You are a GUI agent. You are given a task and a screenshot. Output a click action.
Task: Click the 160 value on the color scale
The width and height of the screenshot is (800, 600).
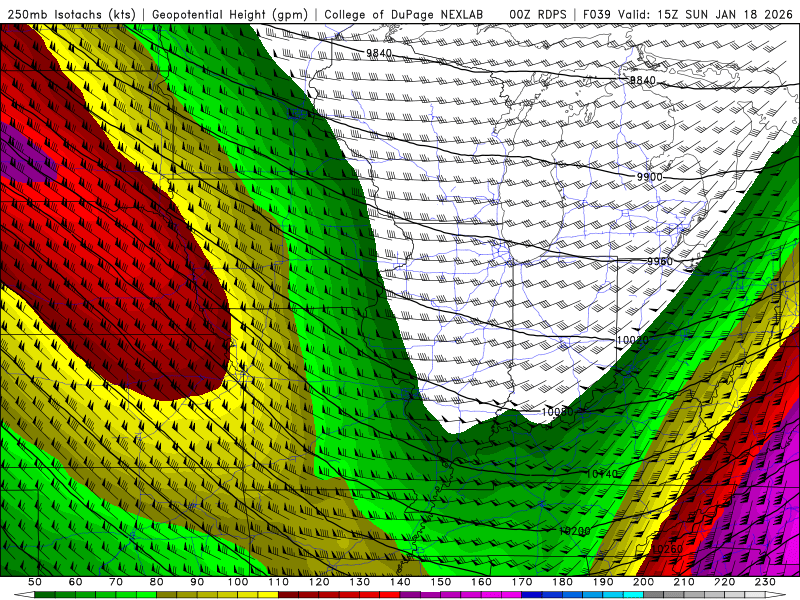tap(481, 582)
